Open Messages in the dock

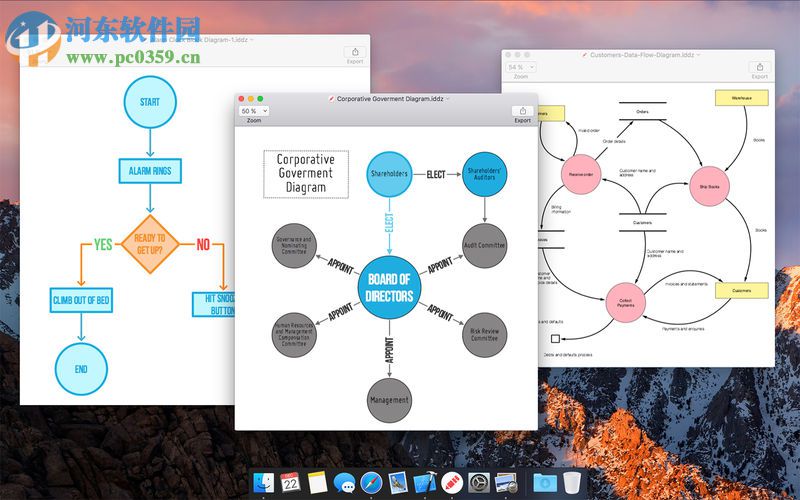point(344,483)
